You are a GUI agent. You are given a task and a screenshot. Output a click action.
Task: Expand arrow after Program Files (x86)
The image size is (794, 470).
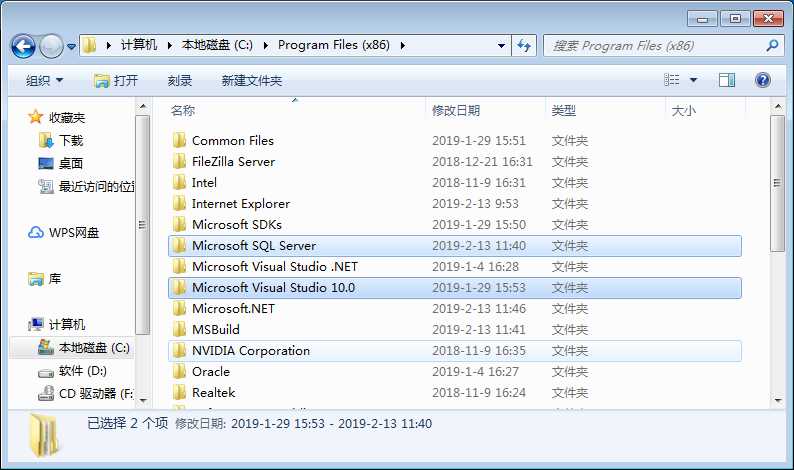[x=403, y=46]
